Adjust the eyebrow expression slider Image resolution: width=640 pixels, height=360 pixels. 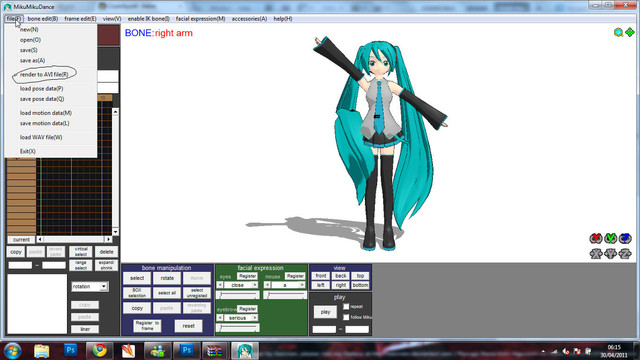coord(238,328)
